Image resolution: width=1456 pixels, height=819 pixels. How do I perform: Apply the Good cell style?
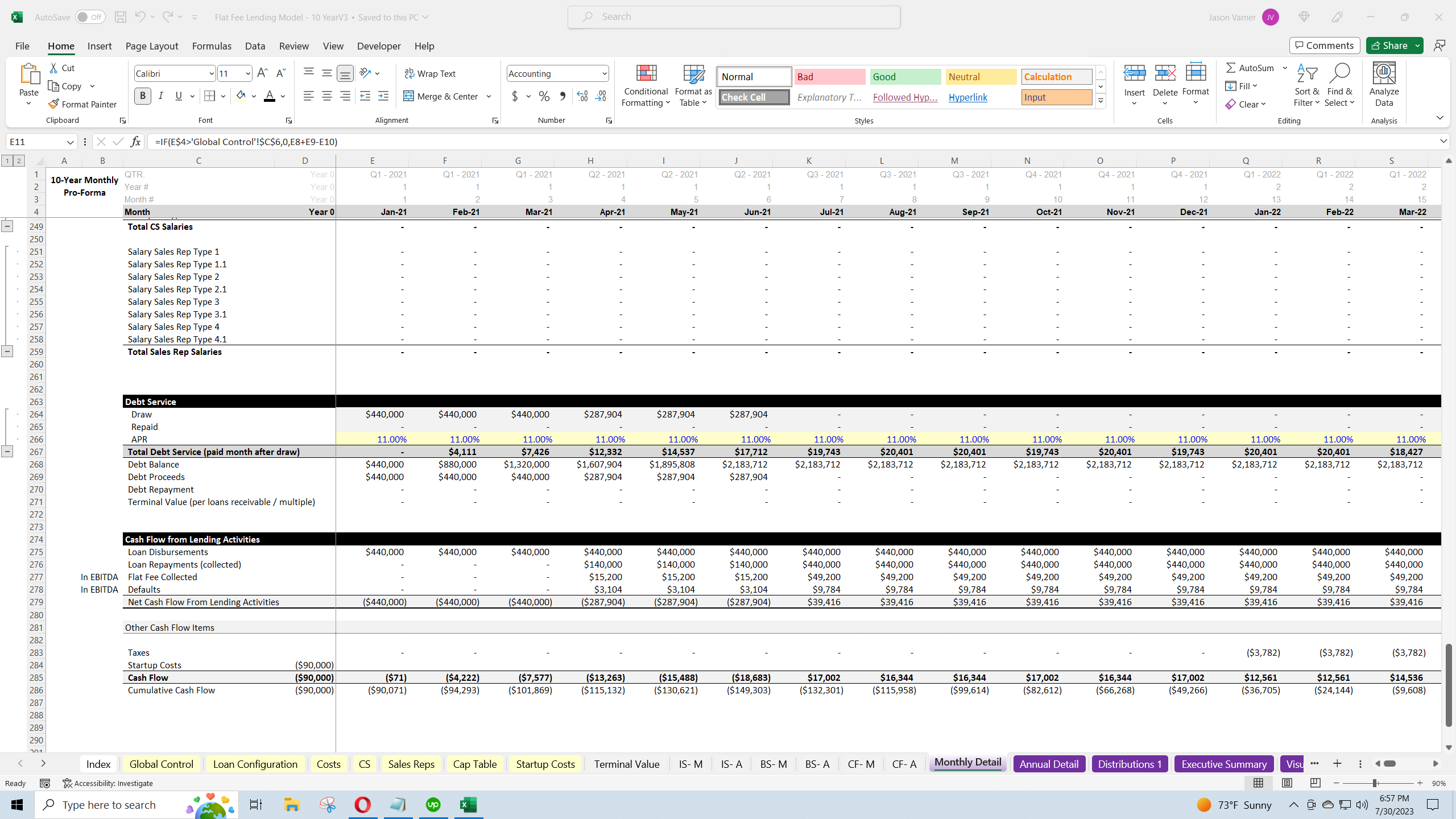[905, 77]
